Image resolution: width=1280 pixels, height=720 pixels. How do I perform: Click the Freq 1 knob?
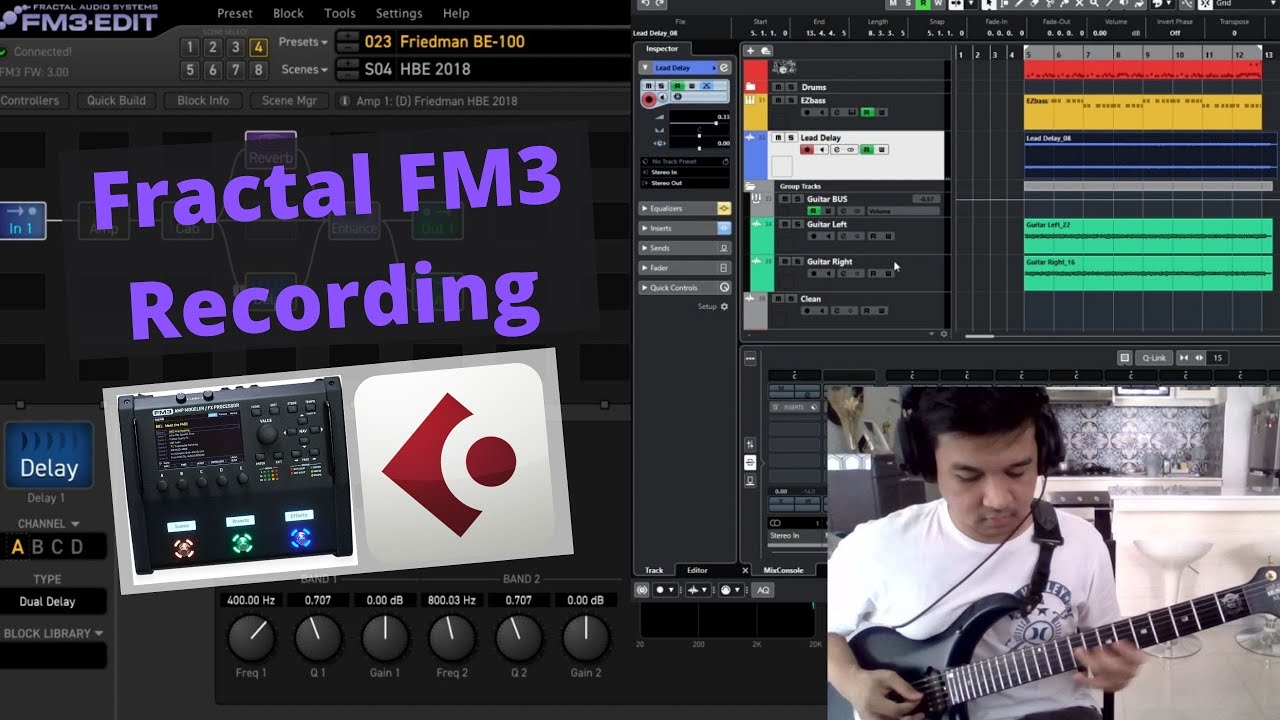tap(251, 637)
